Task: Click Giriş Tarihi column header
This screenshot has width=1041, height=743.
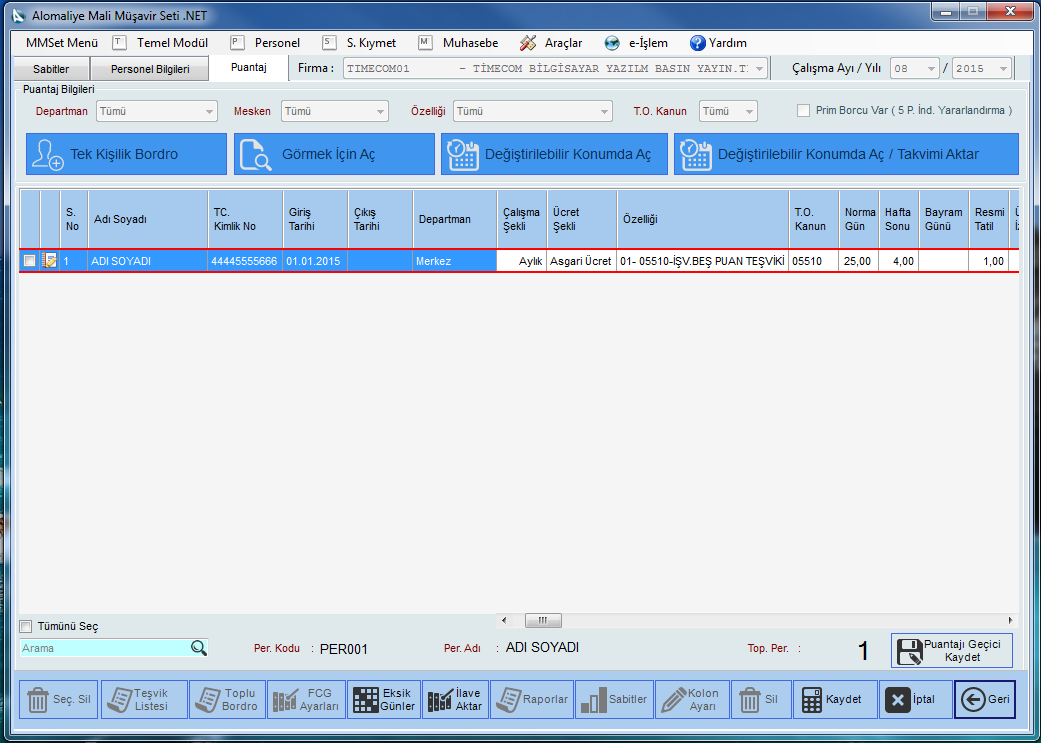Action: pyautogui.click(x=315, y=219)
